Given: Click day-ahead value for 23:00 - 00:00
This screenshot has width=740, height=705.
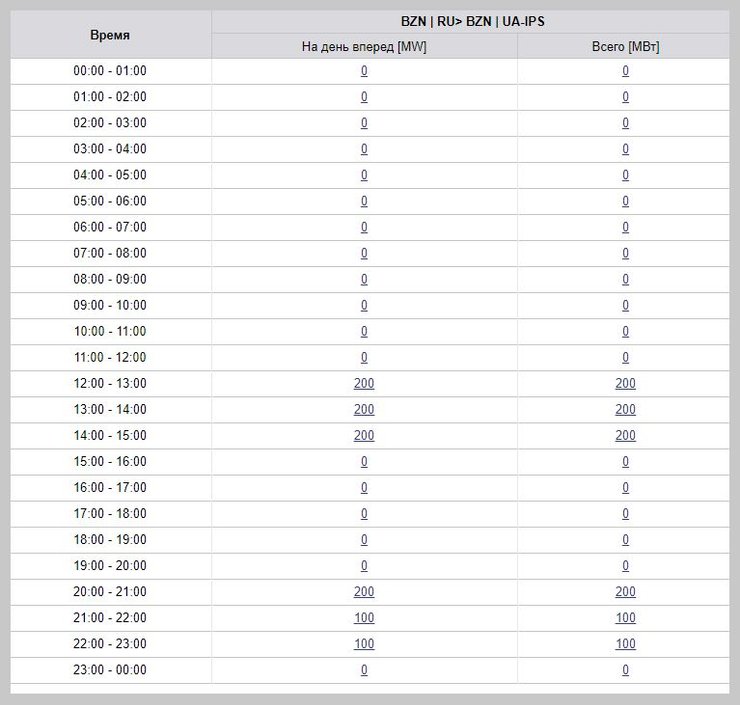Looking at the screenshot, I should (x=364, y=669).
